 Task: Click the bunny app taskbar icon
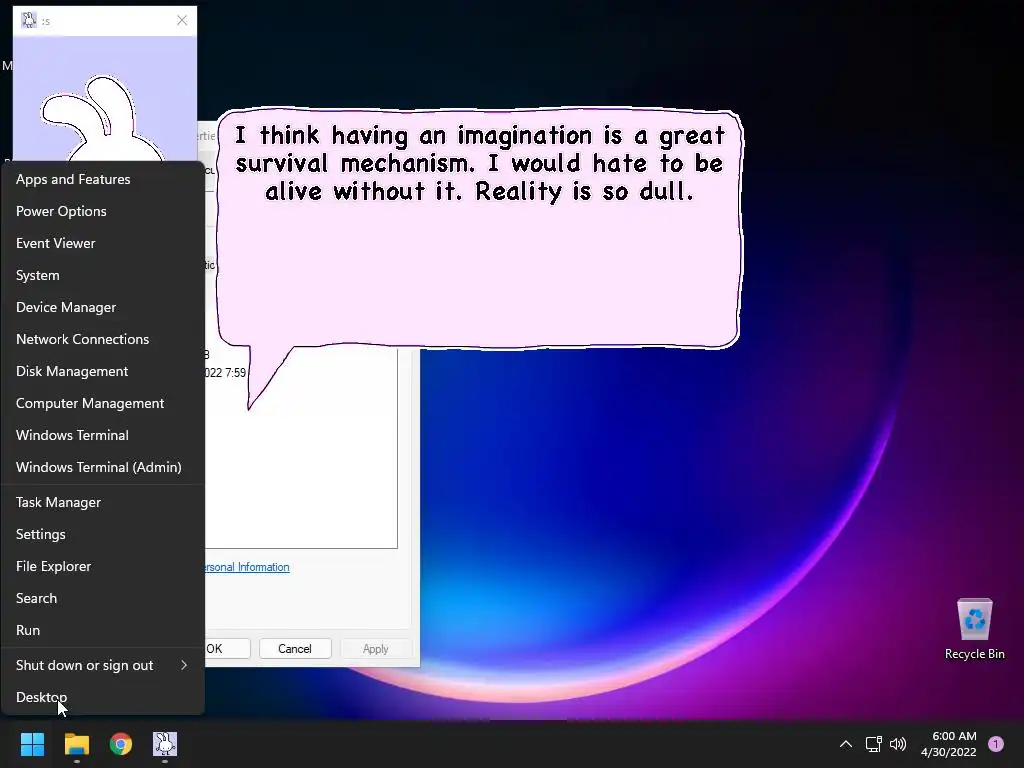(x=165, y=744)
